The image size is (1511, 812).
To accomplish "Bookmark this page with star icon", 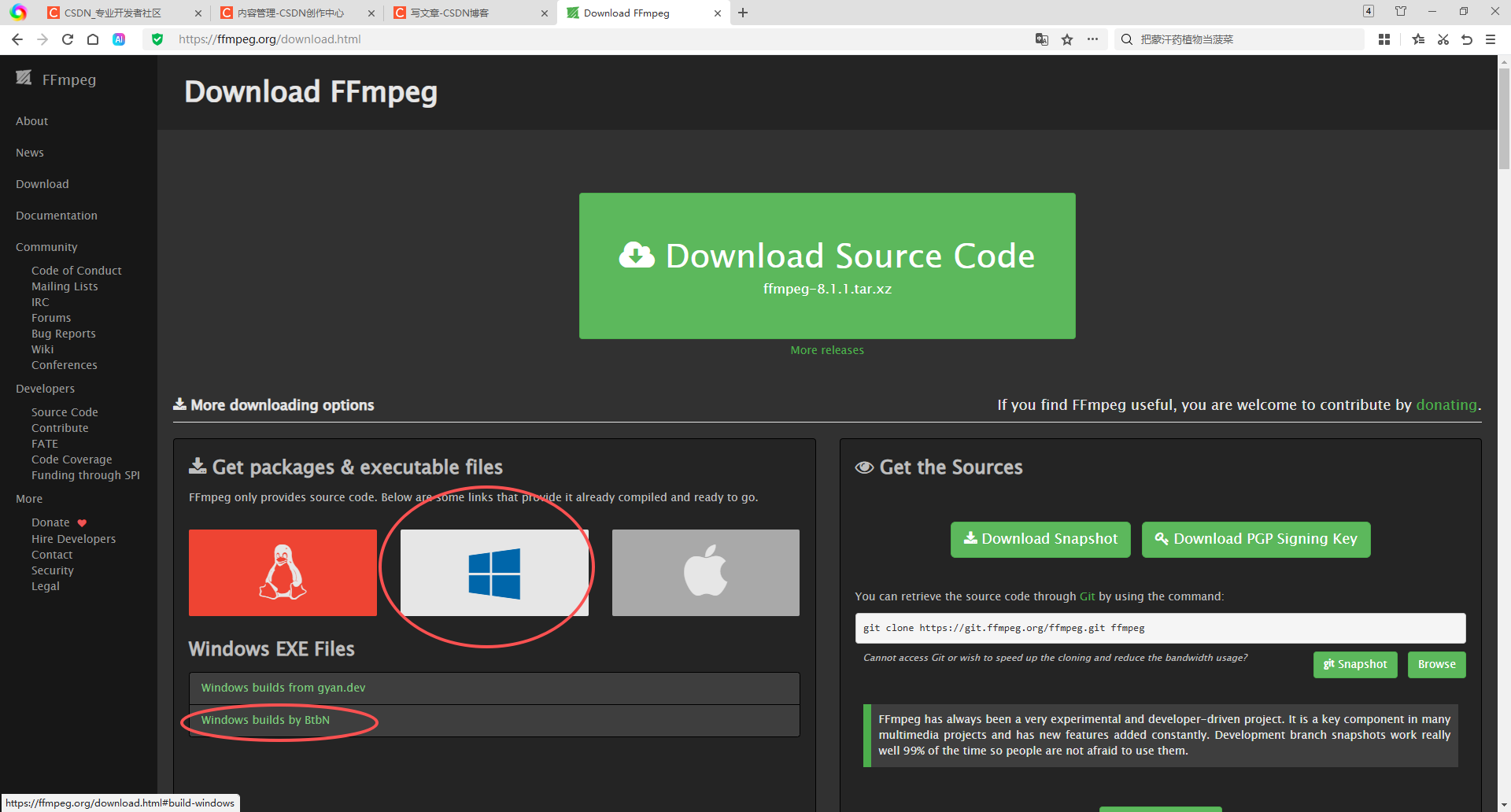I will click(1067, 39).
